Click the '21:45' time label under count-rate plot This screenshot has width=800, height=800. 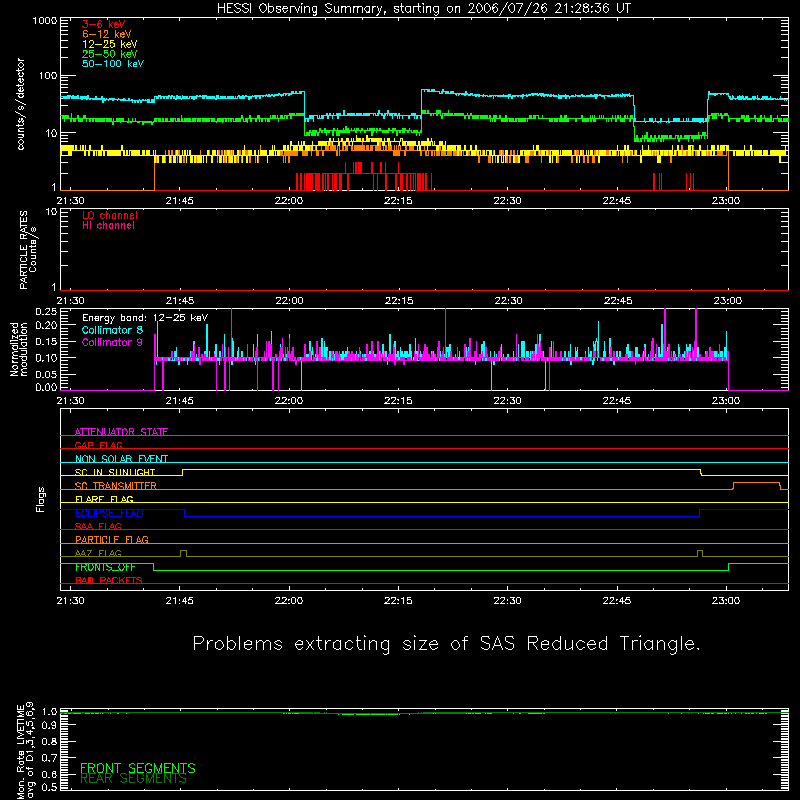[180, 201]
